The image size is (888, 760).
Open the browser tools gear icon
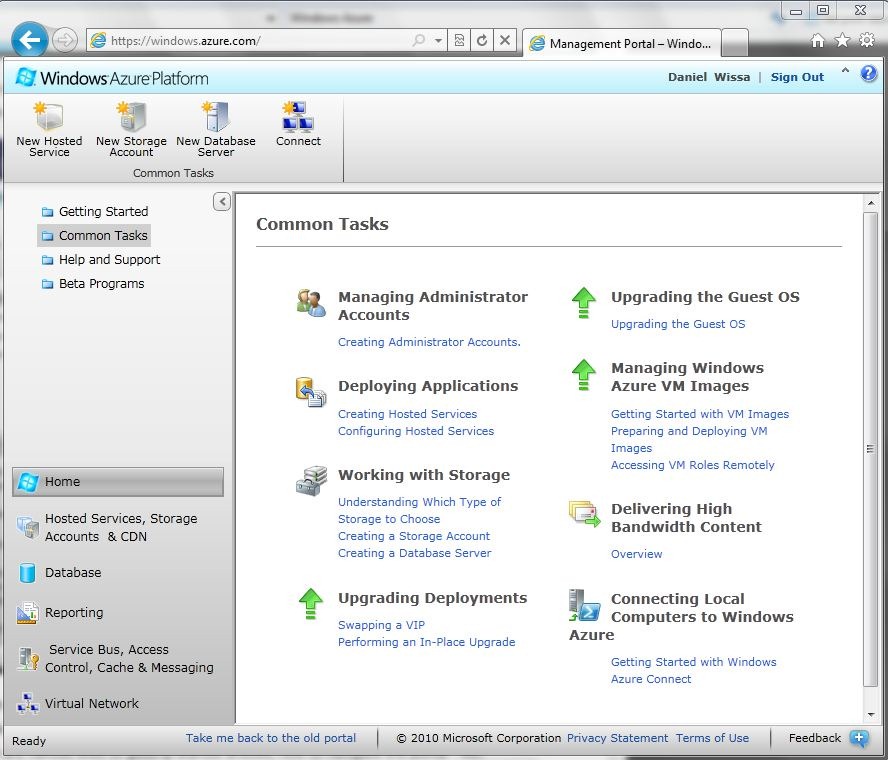(x=867, y=40)
